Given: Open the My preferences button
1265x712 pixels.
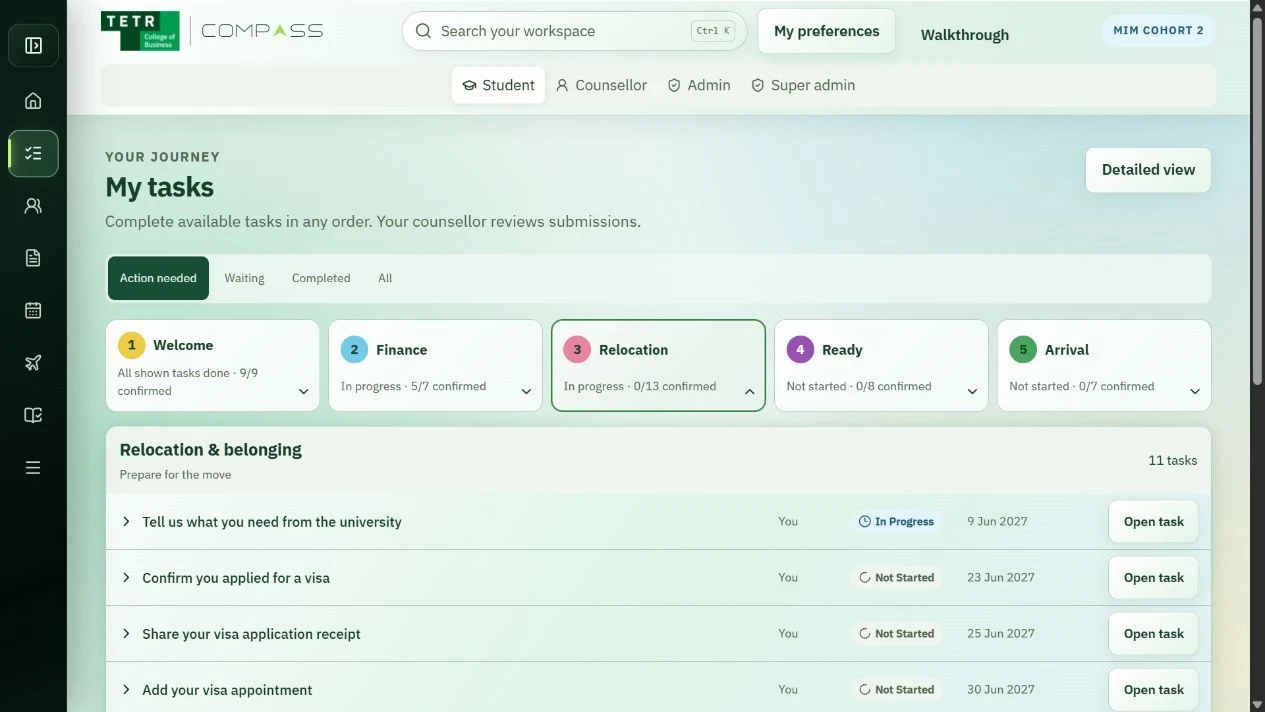Looking at the screenshot, I should (x=827, y=31).
